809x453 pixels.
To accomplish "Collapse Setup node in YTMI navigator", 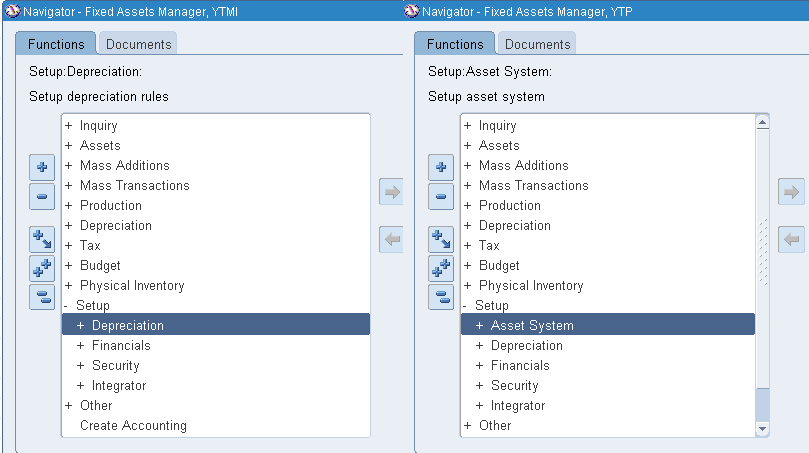I will 66,306.
